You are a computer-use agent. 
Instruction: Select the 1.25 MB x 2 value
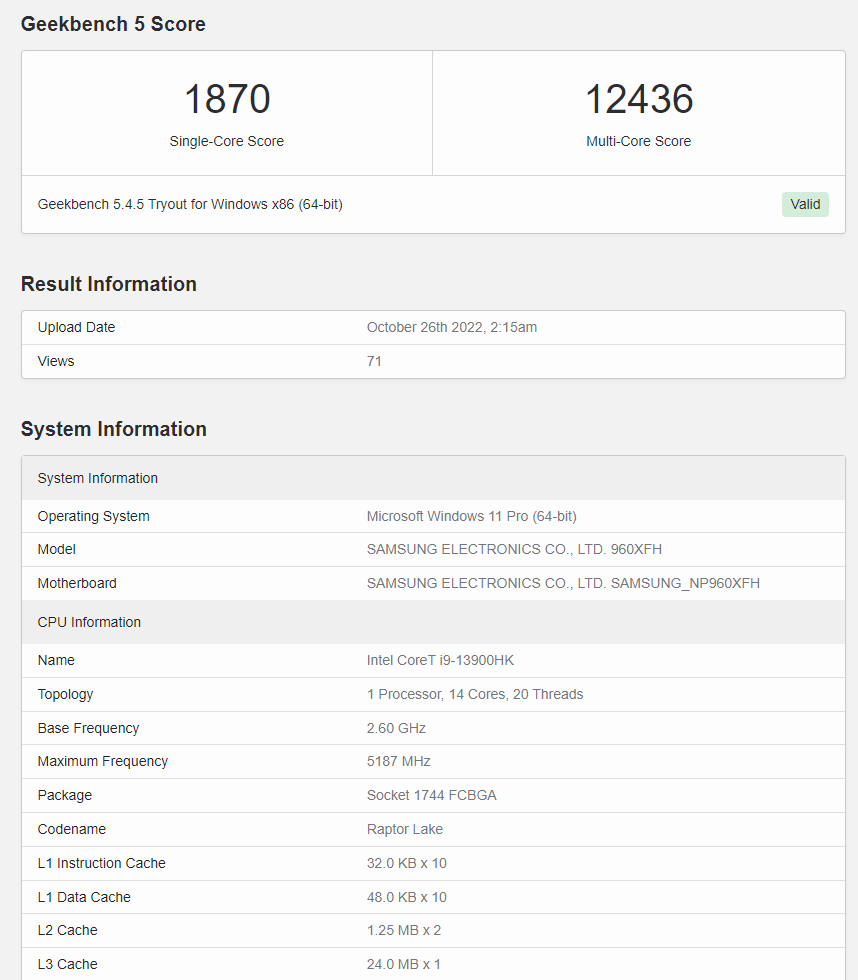pos(404,931)
